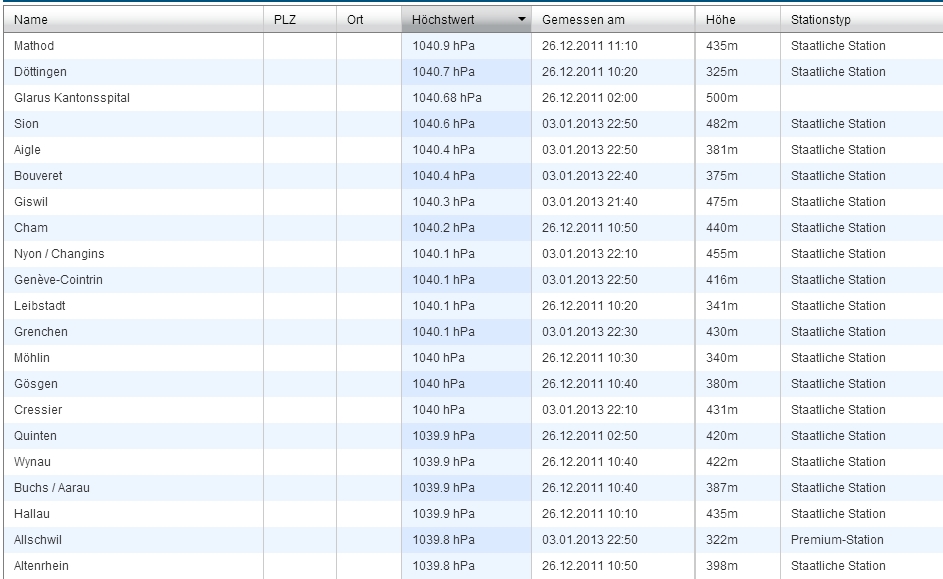
Task: Click the date 26.12.2011 10:30
Action: pos(589,358)
